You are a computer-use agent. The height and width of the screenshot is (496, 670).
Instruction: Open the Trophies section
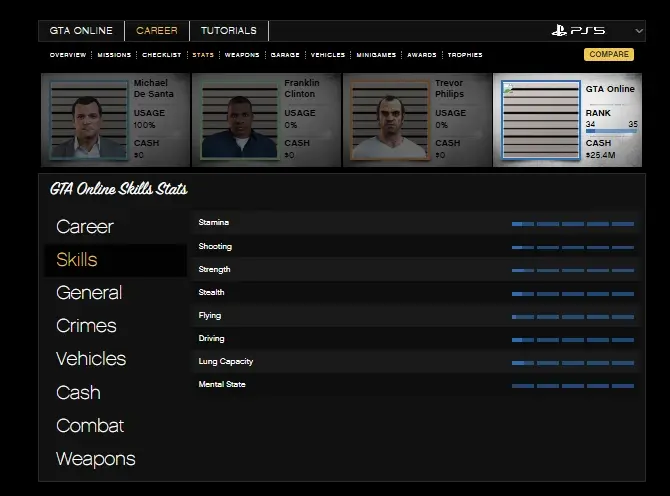[x=465, y=55]
